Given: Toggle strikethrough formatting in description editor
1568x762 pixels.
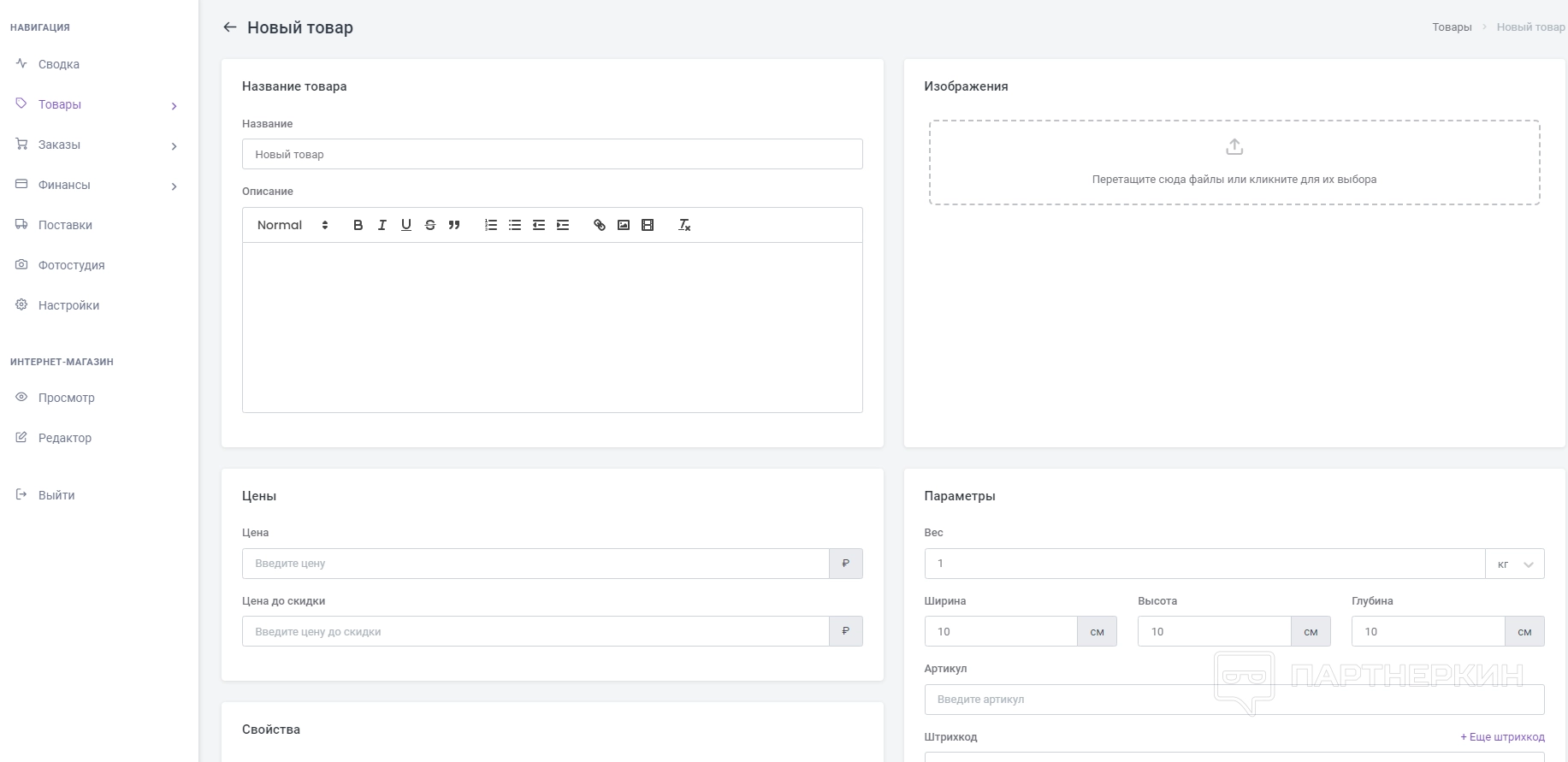Looking at the screenshot, I should [x=429, y=225].
